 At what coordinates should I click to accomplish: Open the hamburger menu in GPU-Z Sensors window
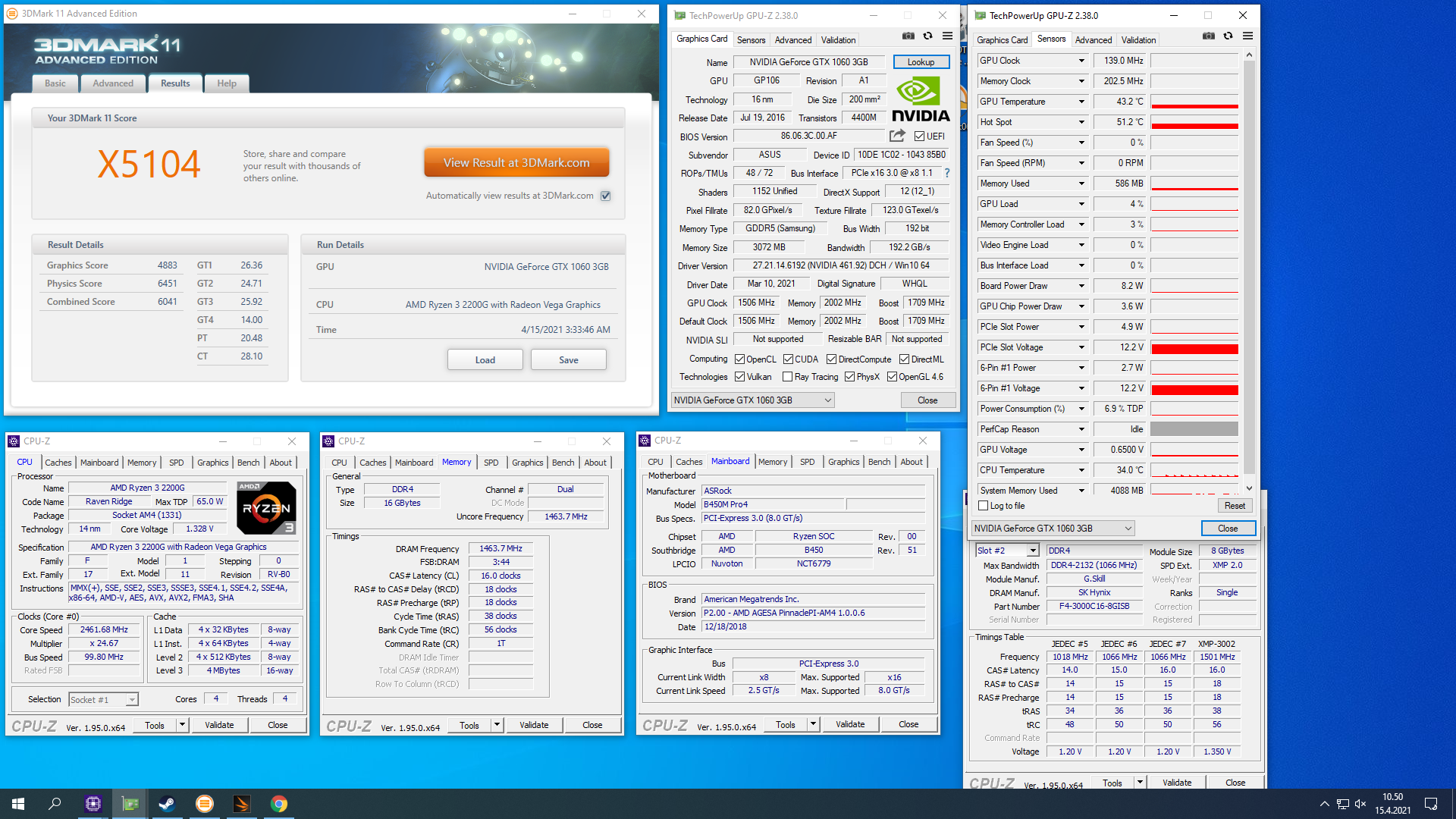pyautogui.click(x=1247, y=36)
